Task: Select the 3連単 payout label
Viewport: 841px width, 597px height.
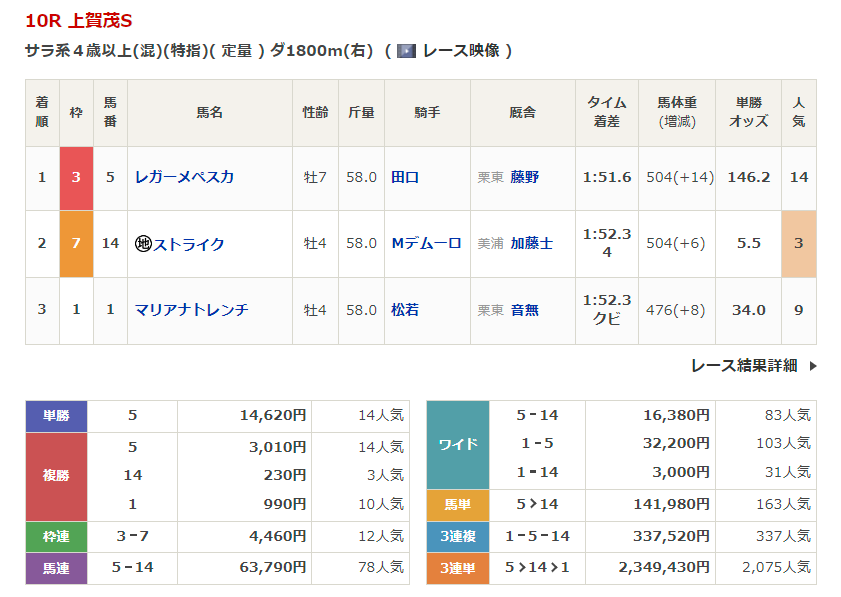Action: (458, 568)
